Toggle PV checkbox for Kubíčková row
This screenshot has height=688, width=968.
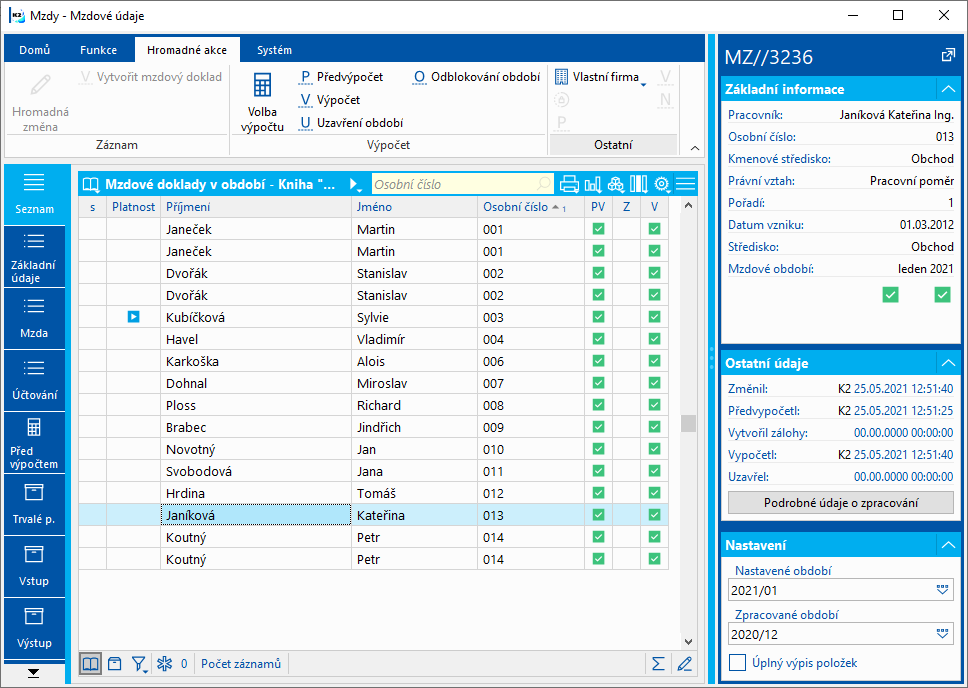(598, 317)
